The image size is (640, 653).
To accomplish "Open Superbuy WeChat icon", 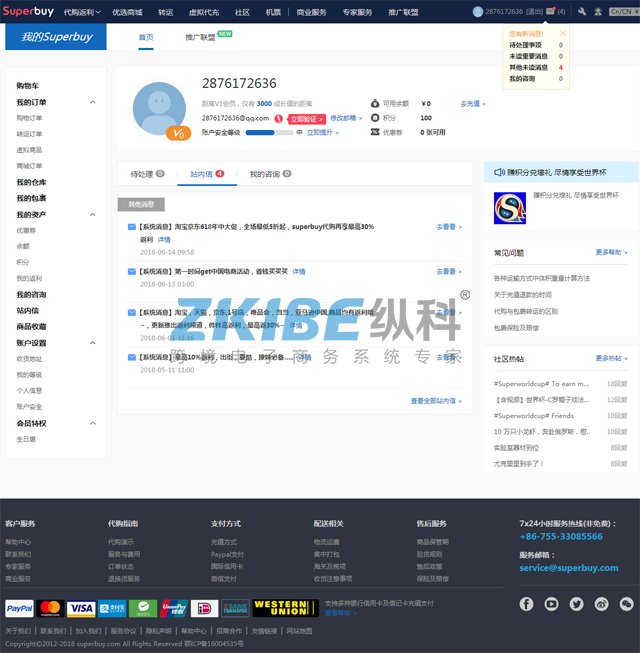I will [x=626, y=604].
